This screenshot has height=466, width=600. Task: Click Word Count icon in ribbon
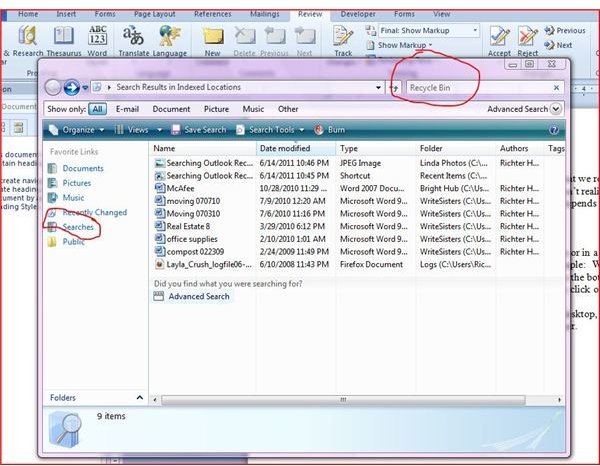tap(98, 36)
